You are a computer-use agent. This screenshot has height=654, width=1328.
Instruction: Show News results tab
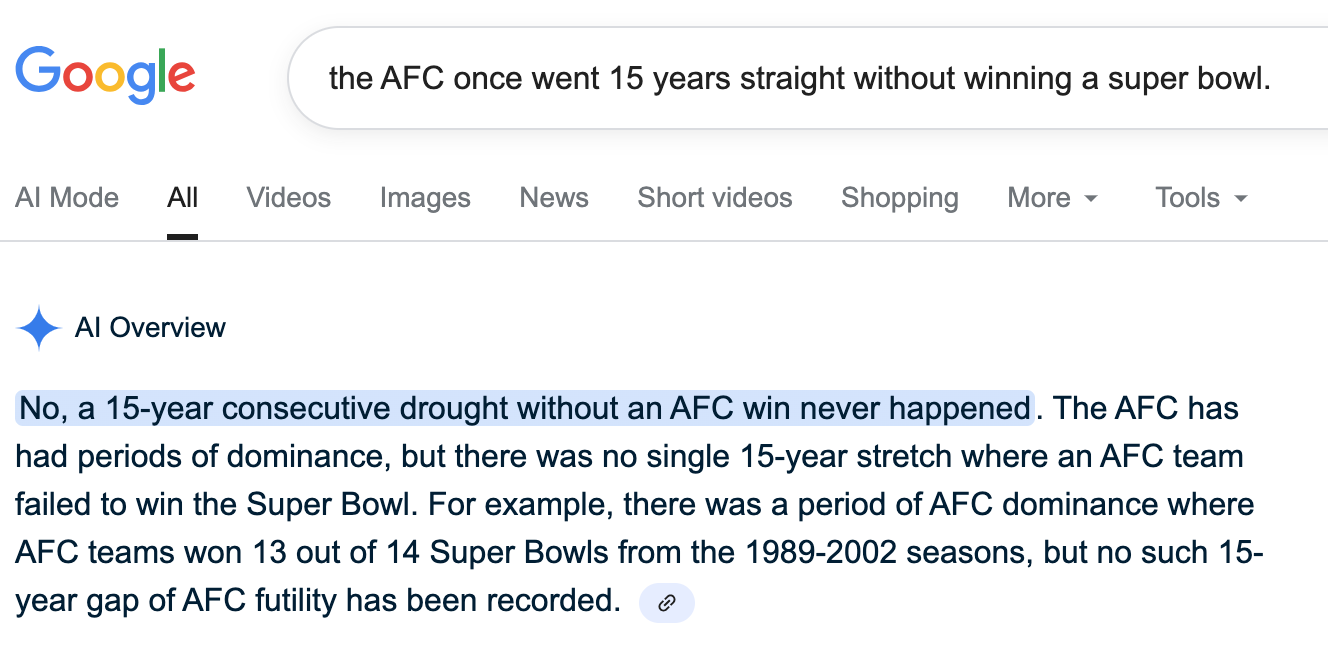(554, 198)
